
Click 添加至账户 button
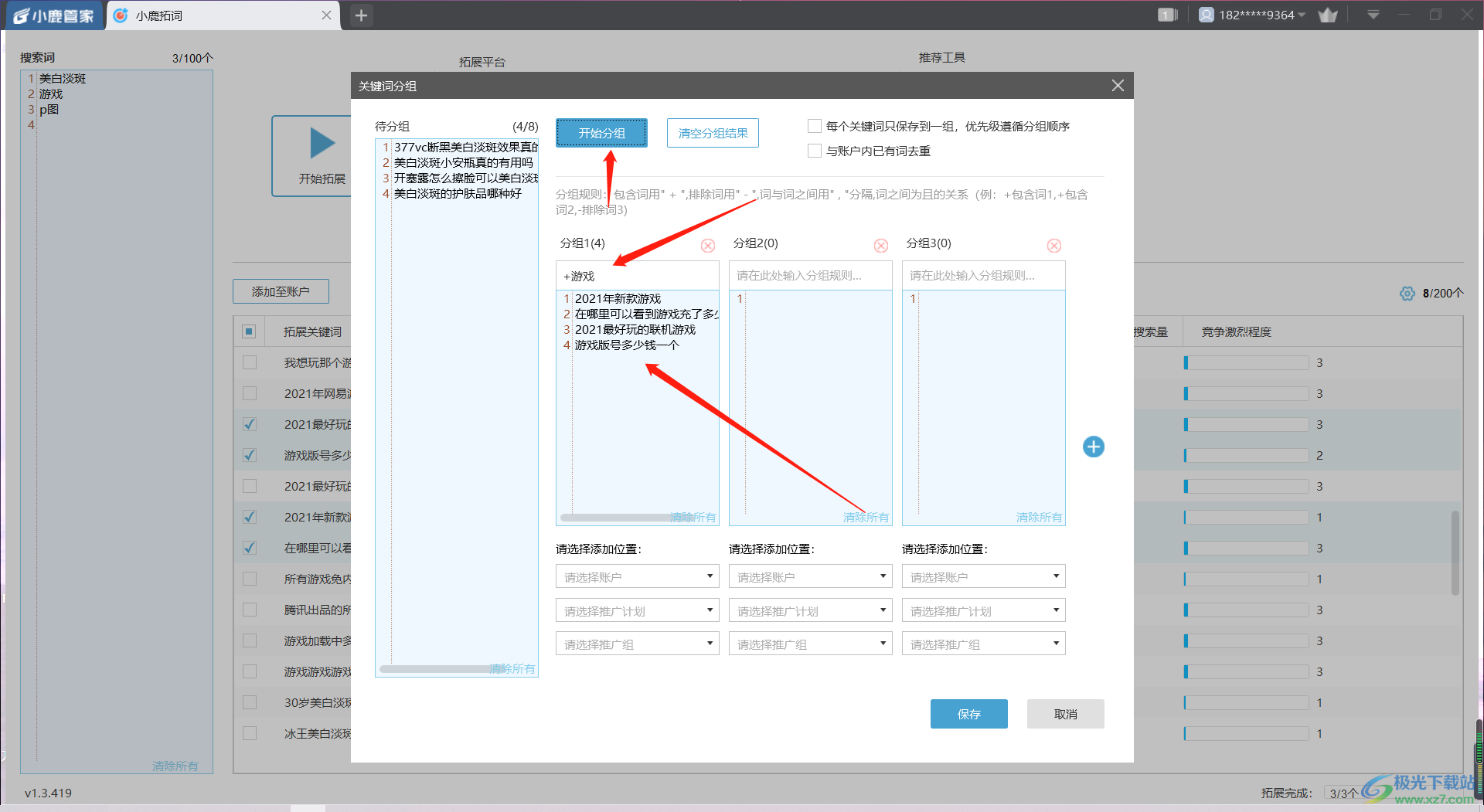click(x=281, y=291)
